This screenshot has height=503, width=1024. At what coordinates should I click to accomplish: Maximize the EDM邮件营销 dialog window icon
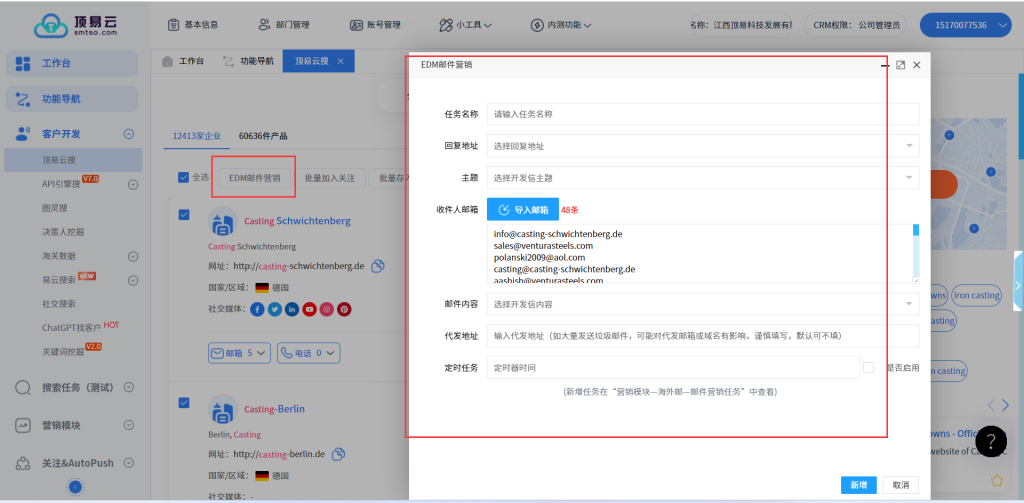(x=900, y=65)
